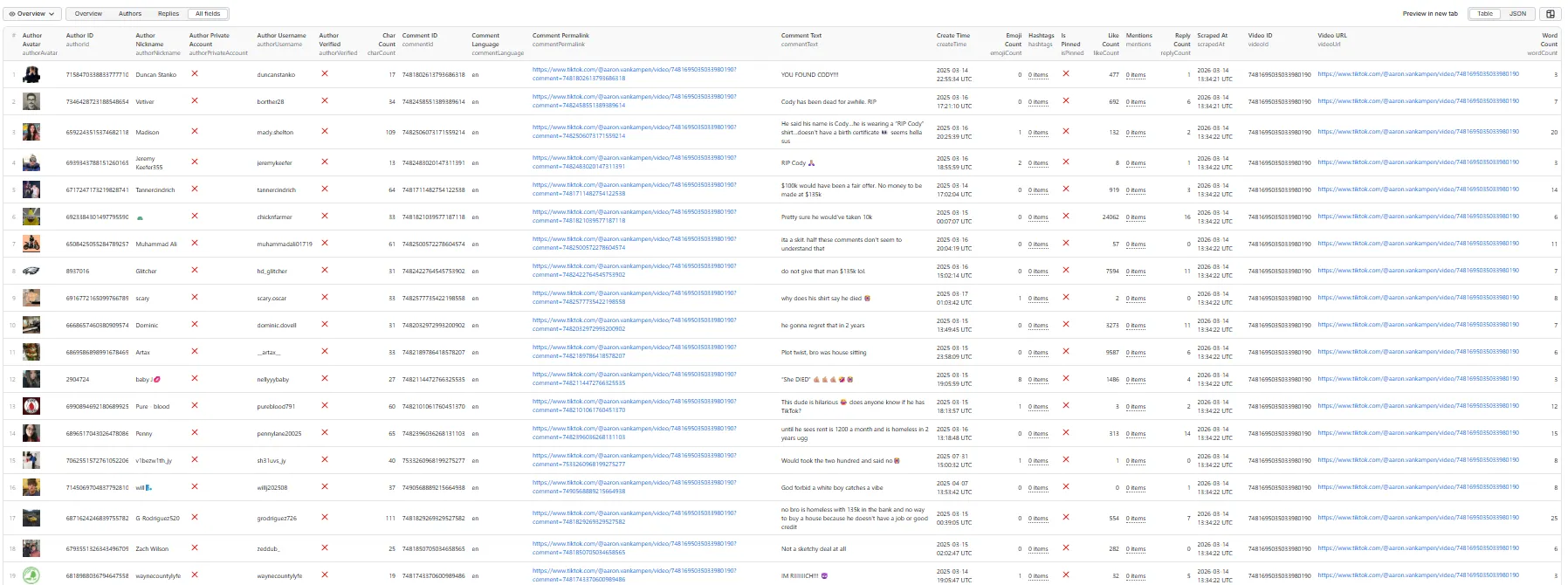Click Private Account X mark for Penny

pyautogui.click(x=195, y=432)
